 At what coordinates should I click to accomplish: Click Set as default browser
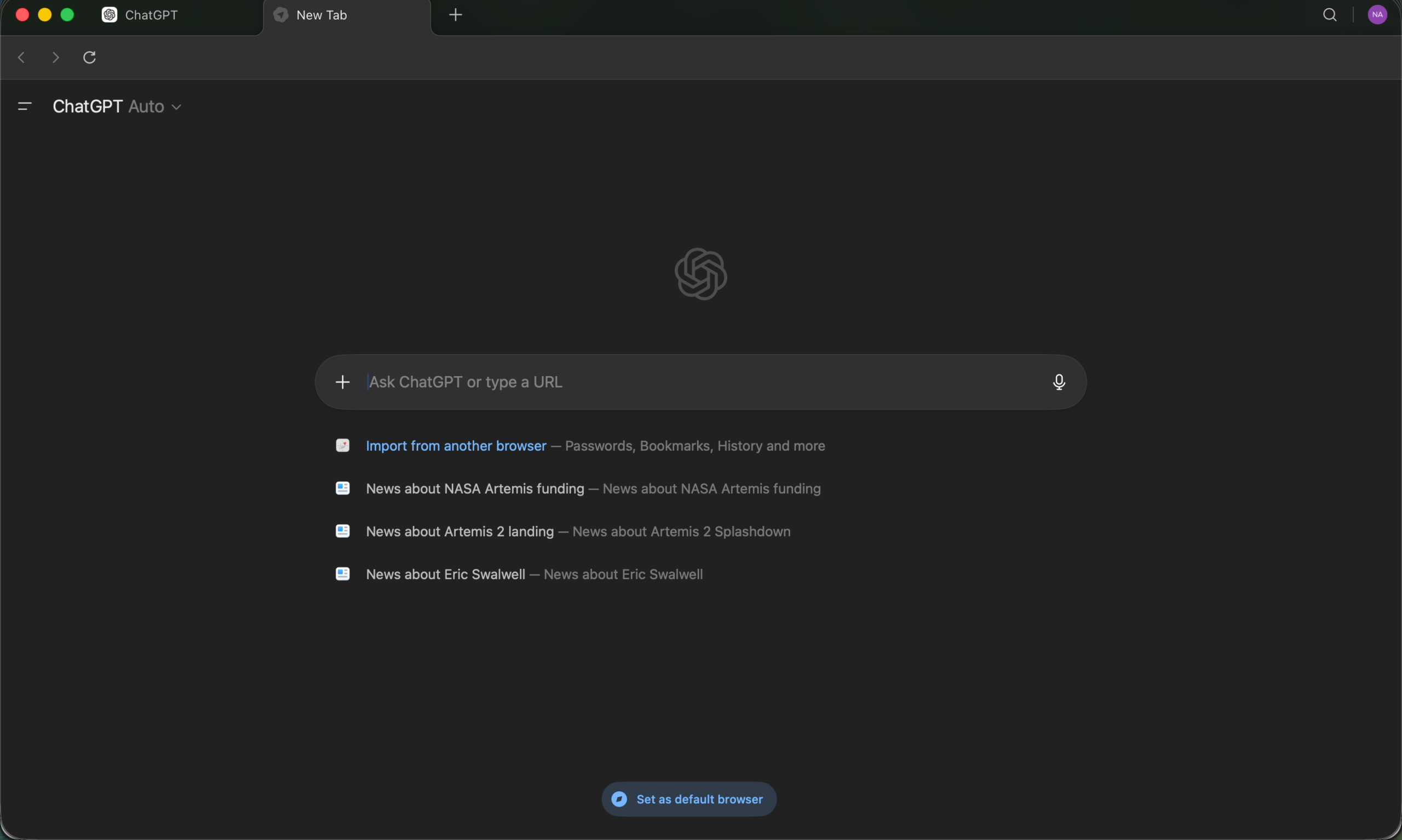coord(688,799)
